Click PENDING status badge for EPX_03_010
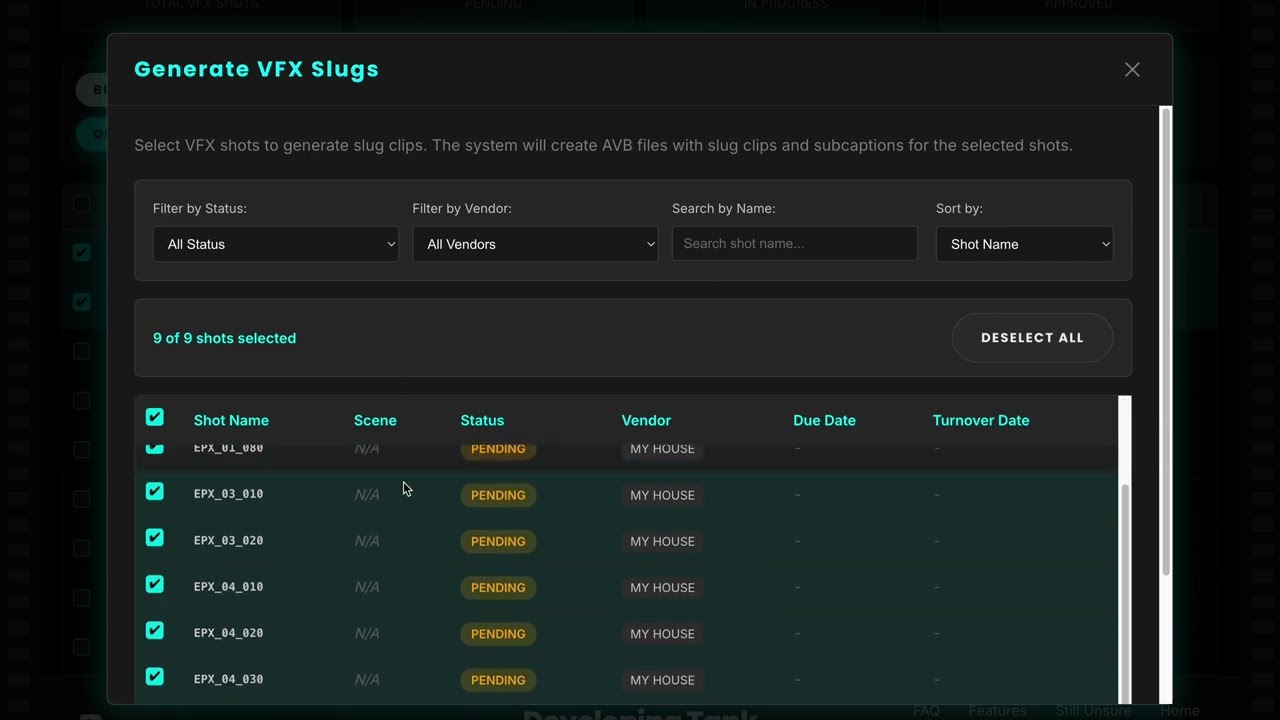The image size is (1280, 720). (498, 495)
